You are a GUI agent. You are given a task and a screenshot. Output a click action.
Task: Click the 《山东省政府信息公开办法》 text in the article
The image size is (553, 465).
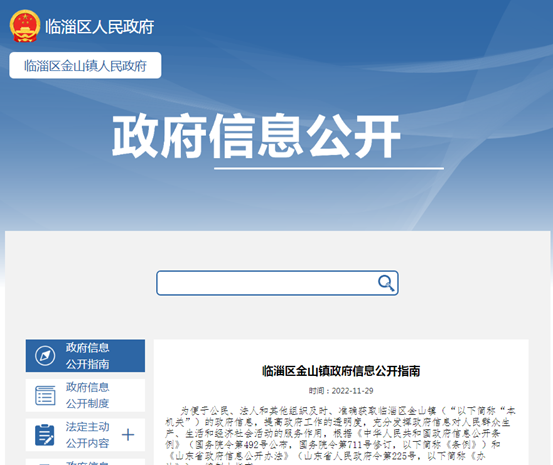pos(228,456)
